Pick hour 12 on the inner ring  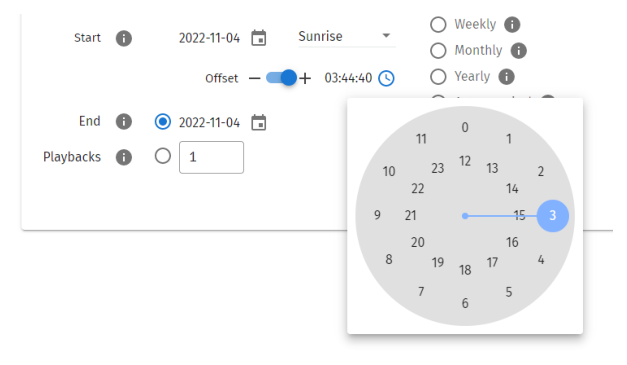point(465,161)
